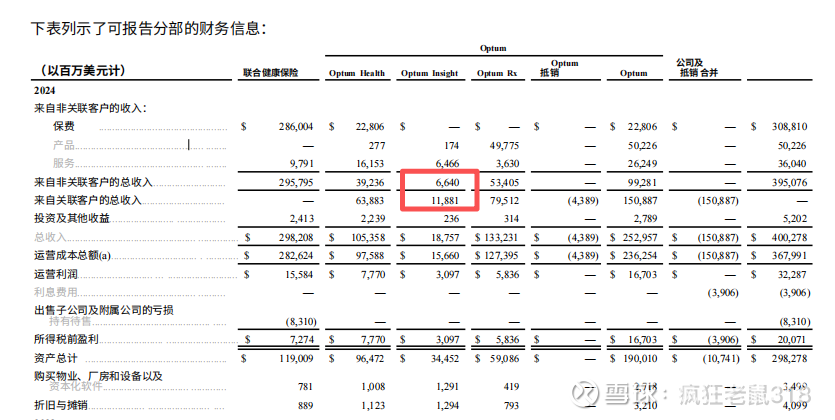
Task: Click the depreciation value 1,294
Action: tap(447, 406)
